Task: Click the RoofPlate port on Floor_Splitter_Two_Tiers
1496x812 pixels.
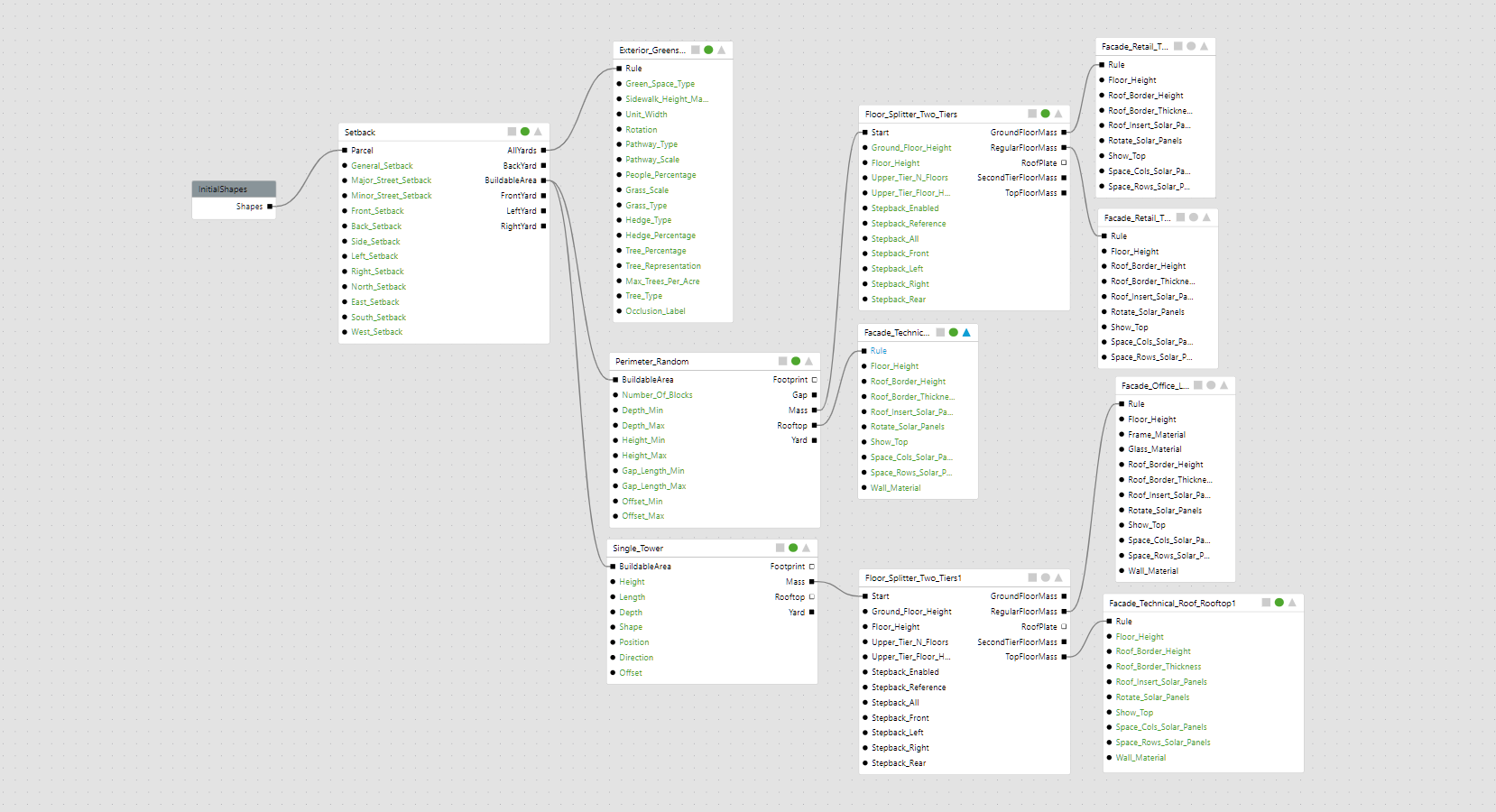Action: point(1064,163)
